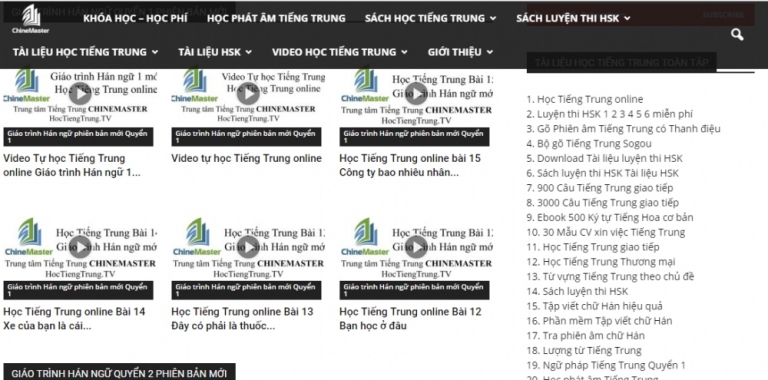The height and width of the screenshot is (380, 768).
Task: Play the Giáo trình Hán ngữ 1 video
Action: (x=80, y=94)
